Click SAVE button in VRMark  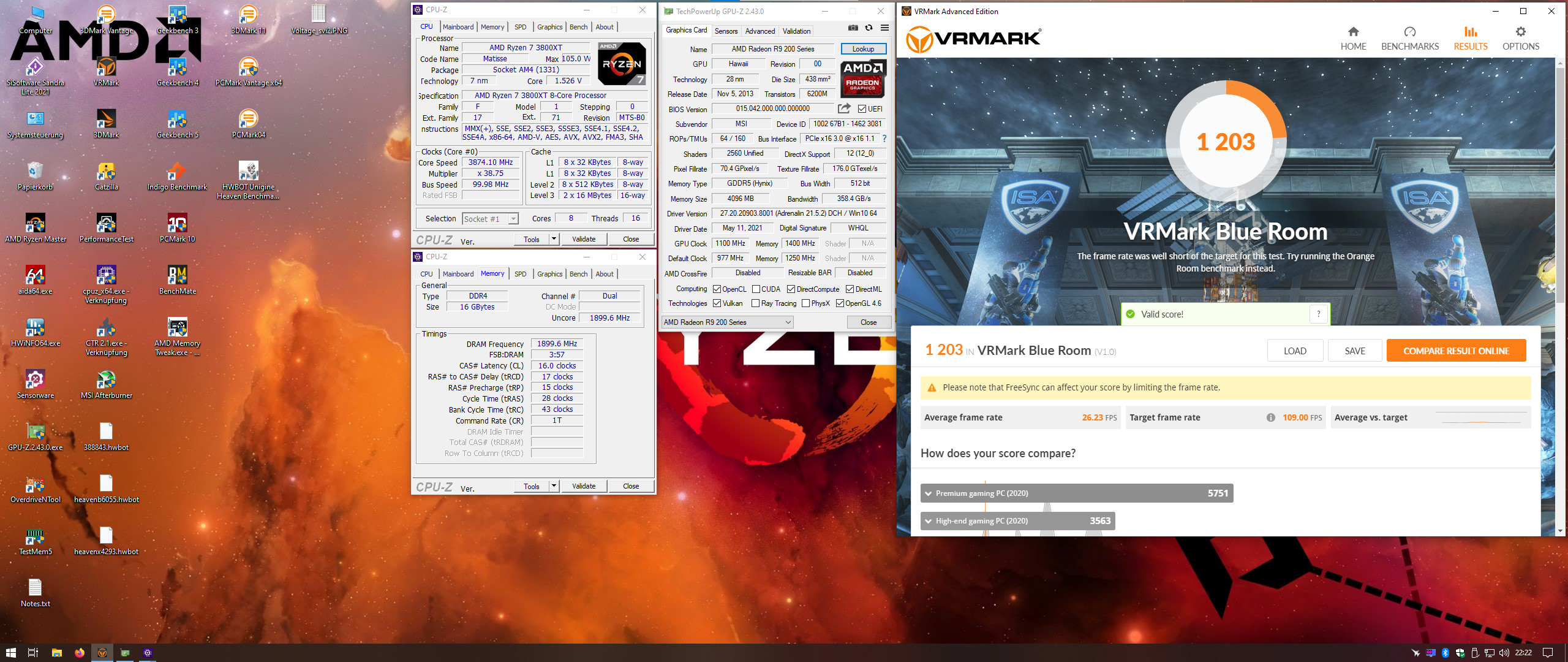pos(1355,351)
